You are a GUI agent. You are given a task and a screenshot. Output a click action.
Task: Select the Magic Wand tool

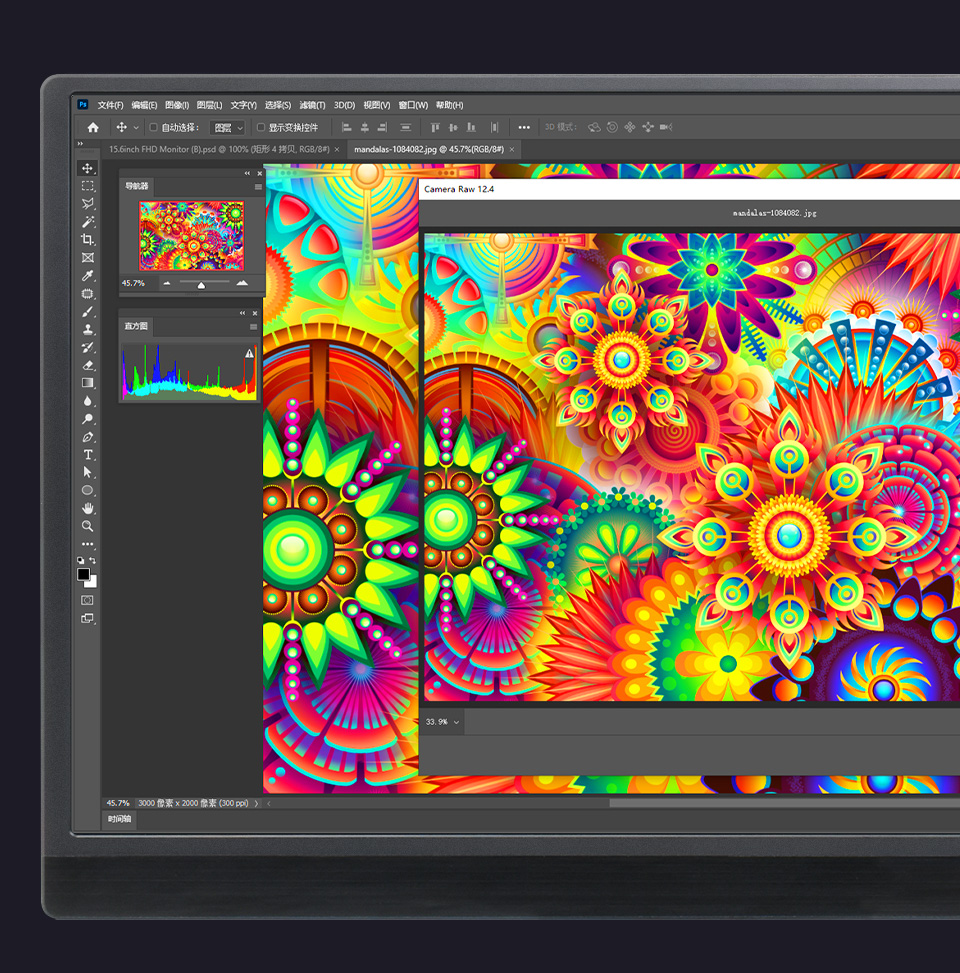pyautogui.click(x=88, y=222)
